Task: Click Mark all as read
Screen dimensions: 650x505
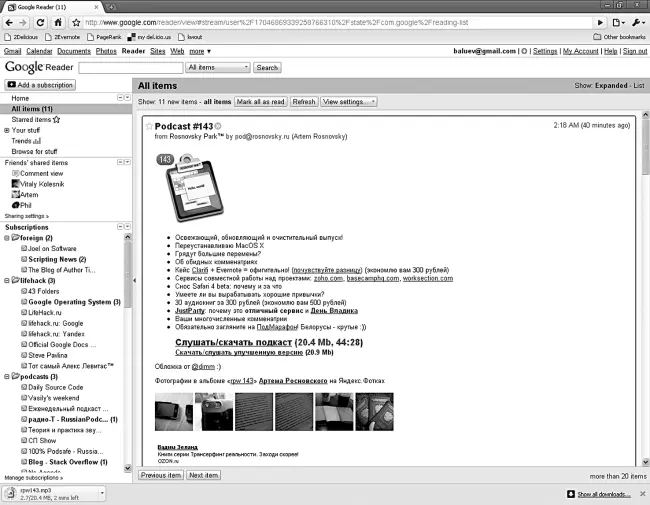Action: (261, 102)
